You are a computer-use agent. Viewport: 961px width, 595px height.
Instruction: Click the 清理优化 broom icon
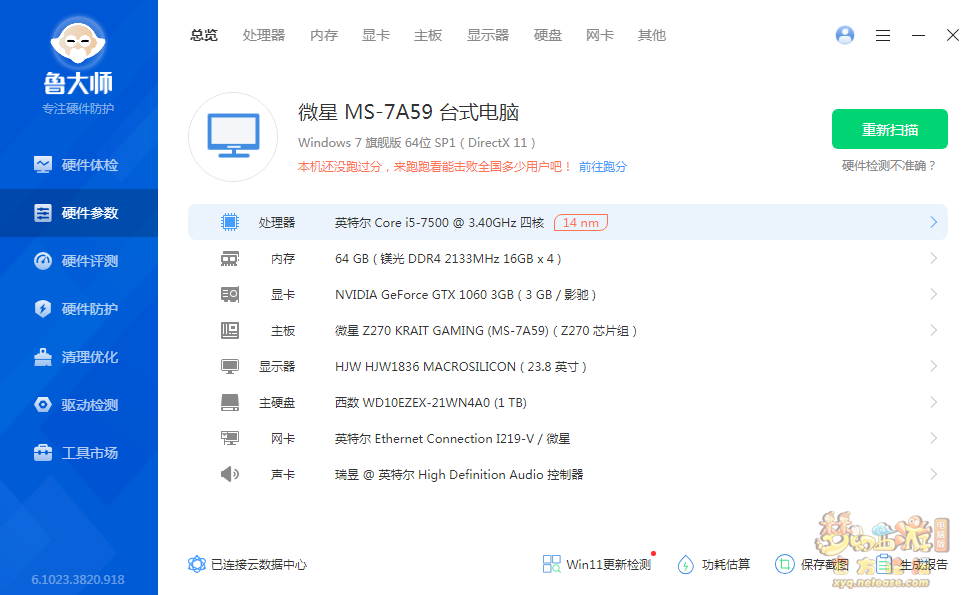click(43, 357)
